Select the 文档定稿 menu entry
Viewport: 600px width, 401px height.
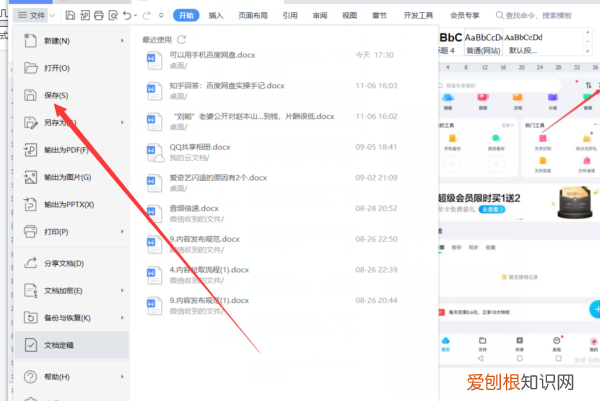(x=71, y=345)
